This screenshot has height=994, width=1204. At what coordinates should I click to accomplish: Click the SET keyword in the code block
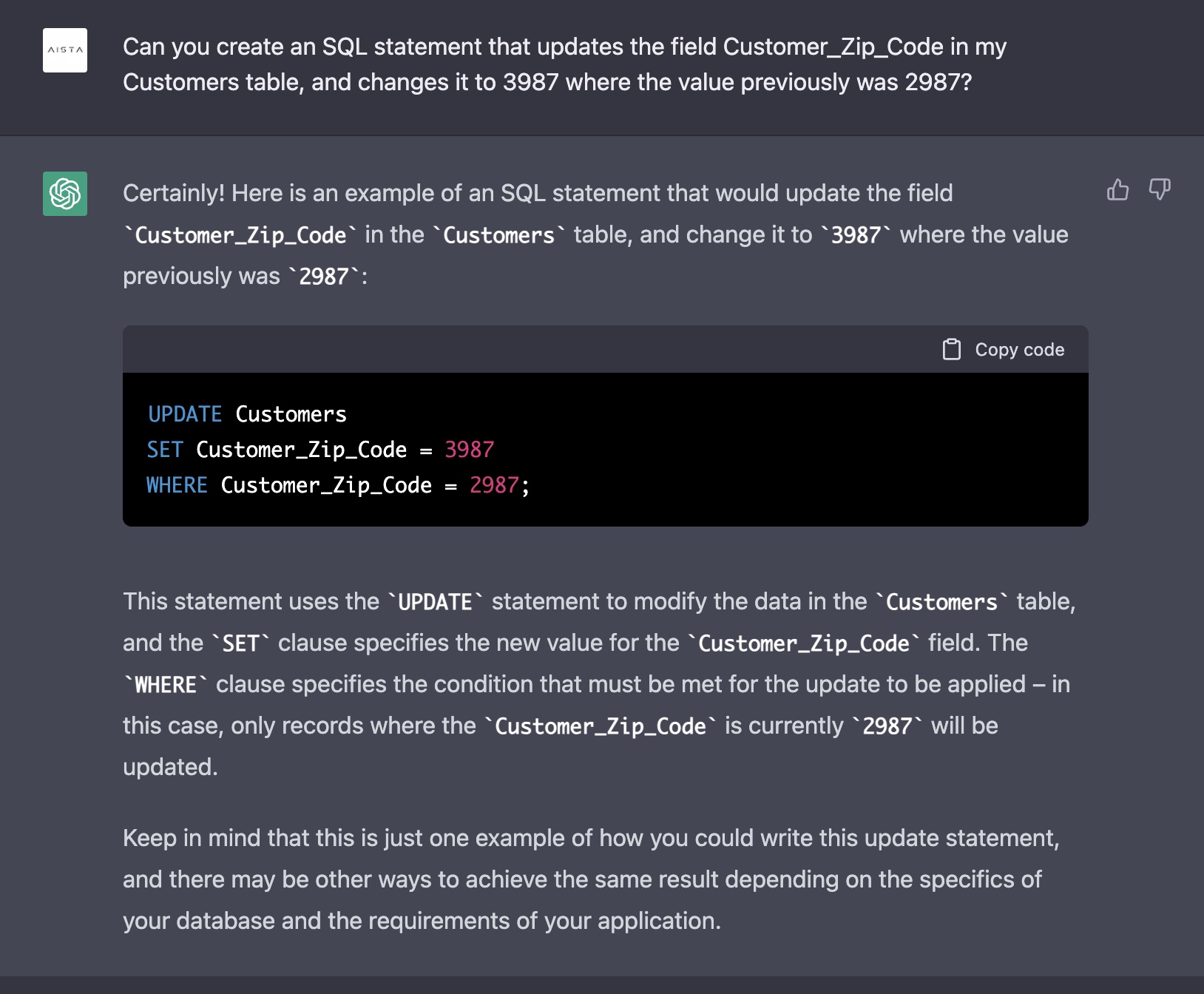click(164, 450)
